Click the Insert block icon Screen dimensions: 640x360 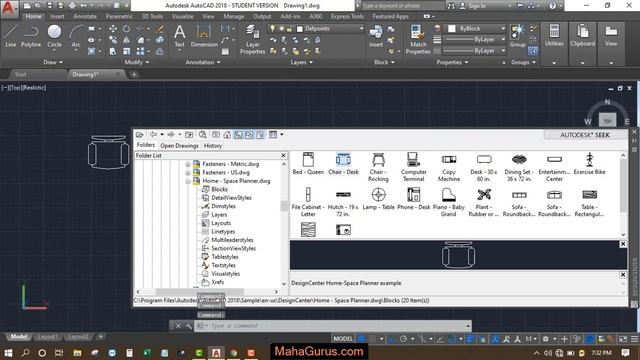click(376, 36)
